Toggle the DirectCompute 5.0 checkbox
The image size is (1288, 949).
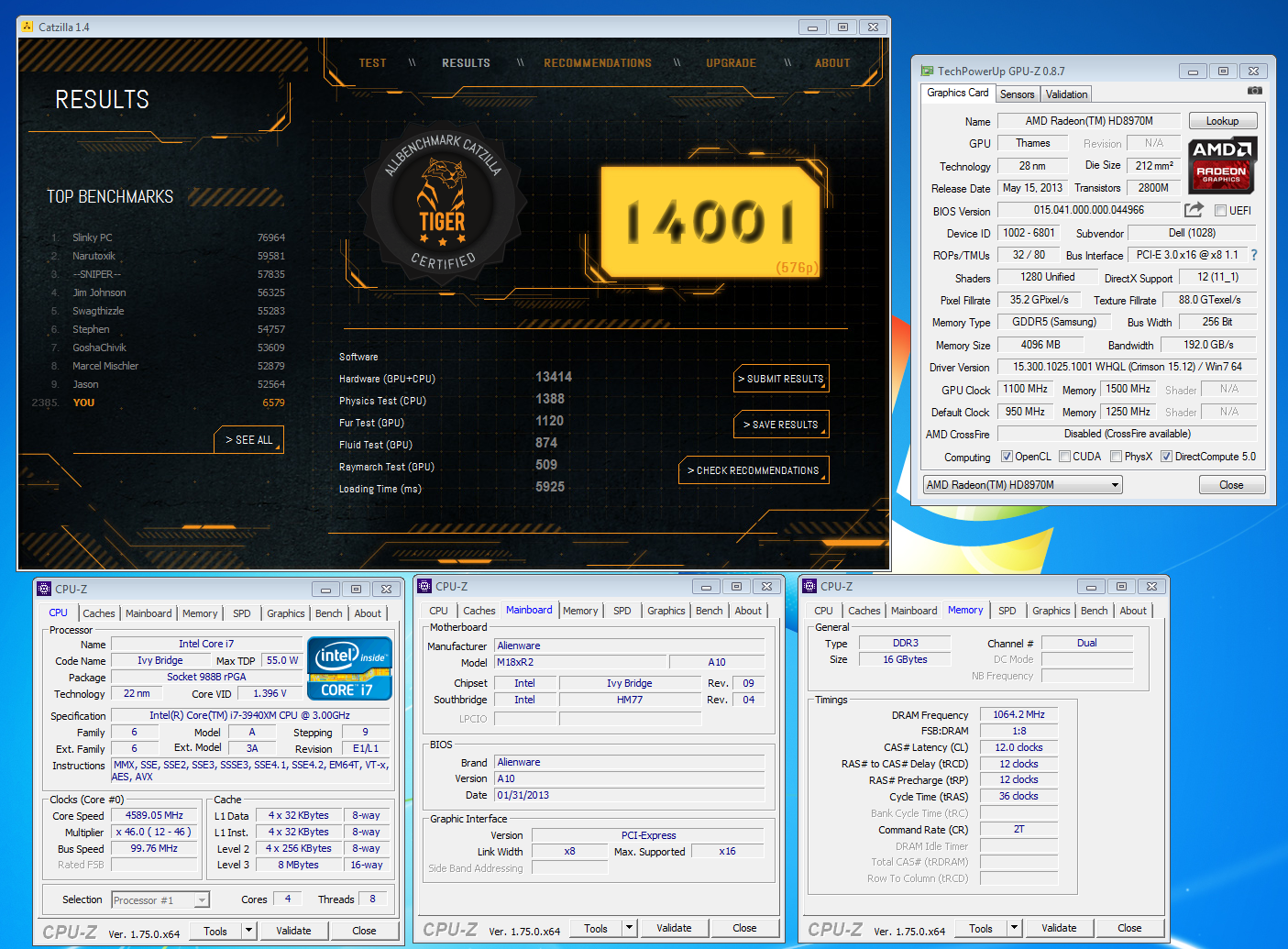pos(1166,457)
